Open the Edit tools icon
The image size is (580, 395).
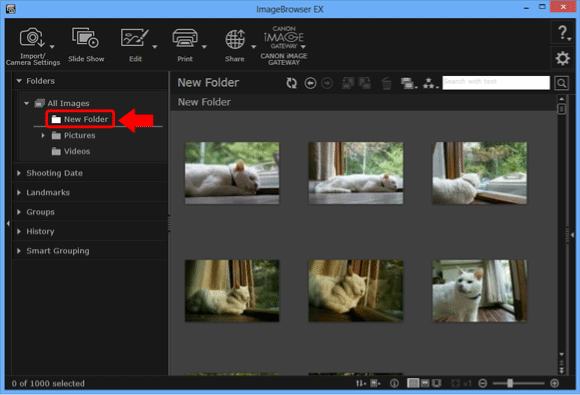click(135, 37)
